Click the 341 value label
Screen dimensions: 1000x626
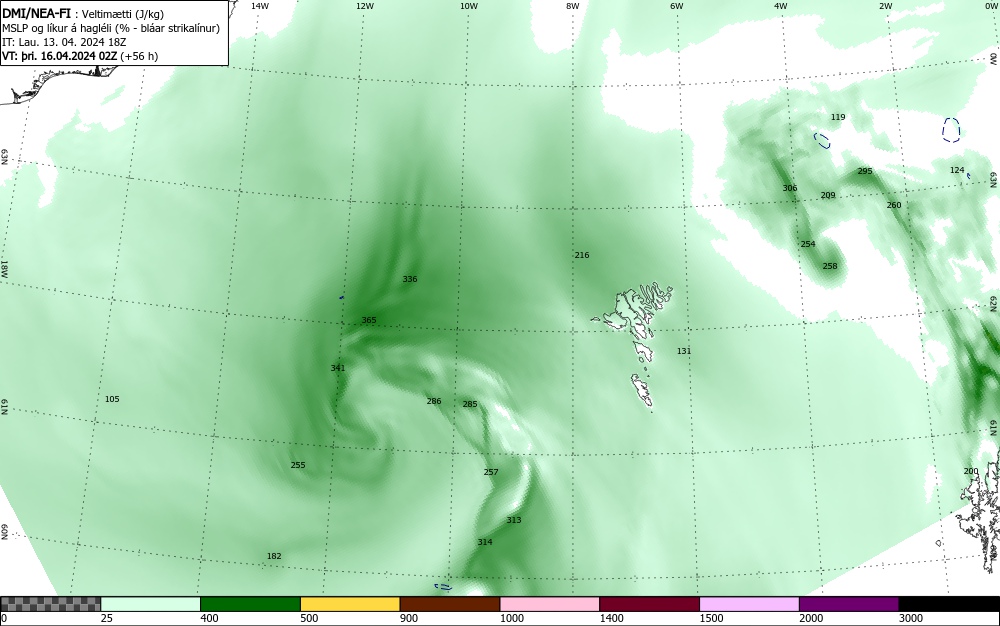(338, 368)
